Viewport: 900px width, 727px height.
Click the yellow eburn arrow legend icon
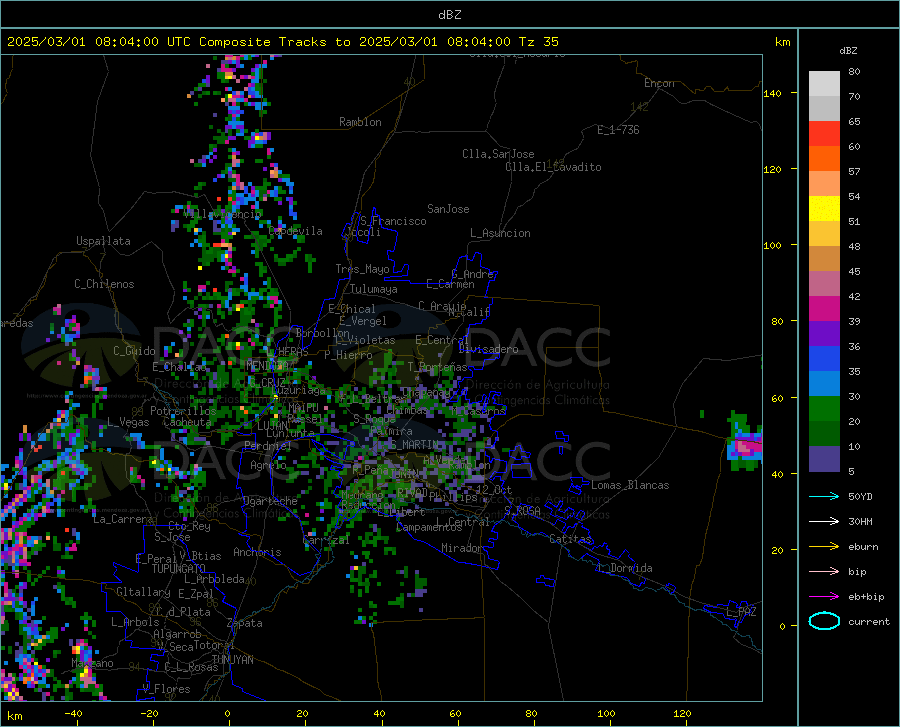pyautogui.click(x=824, y=547)
